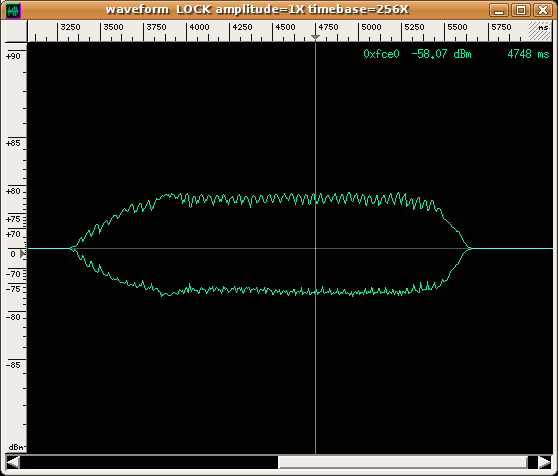Click the +80 level on amplitude scale
558x476 pixels.
click(14, 191)
